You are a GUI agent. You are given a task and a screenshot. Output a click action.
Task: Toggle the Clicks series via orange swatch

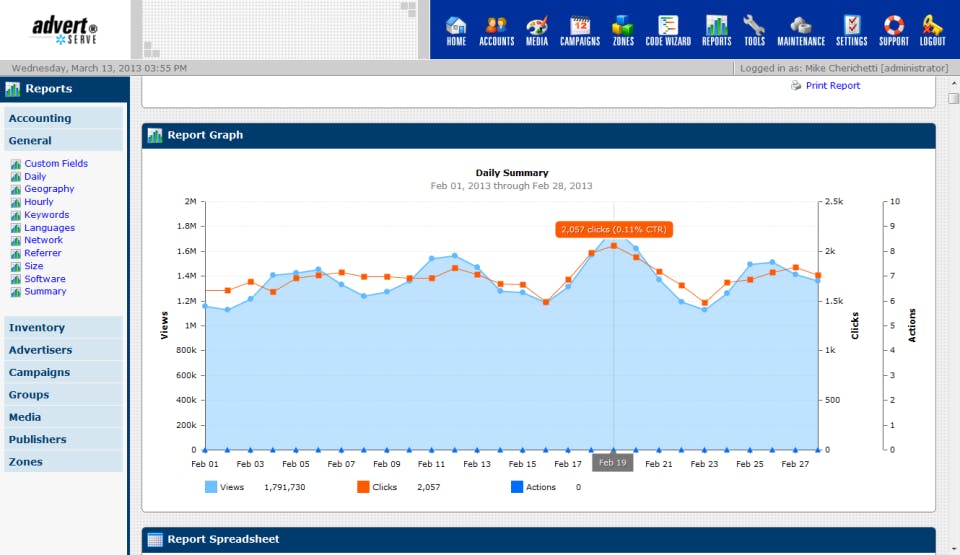[x=363, y=487]
